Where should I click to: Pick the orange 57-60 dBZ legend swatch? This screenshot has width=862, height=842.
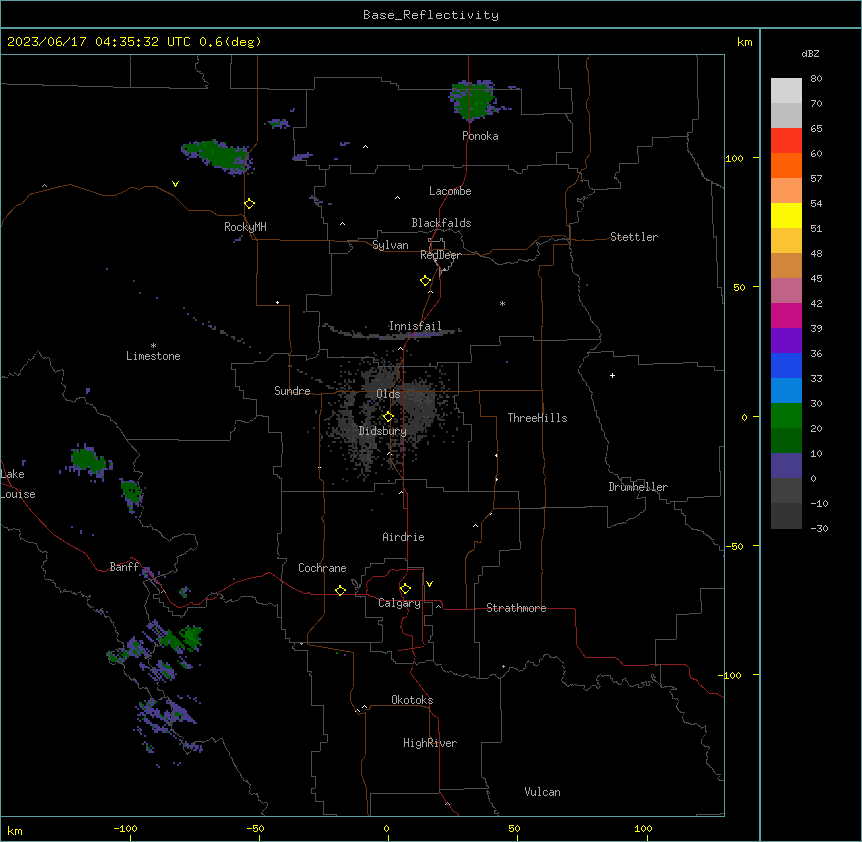click(x=786, y=165)
